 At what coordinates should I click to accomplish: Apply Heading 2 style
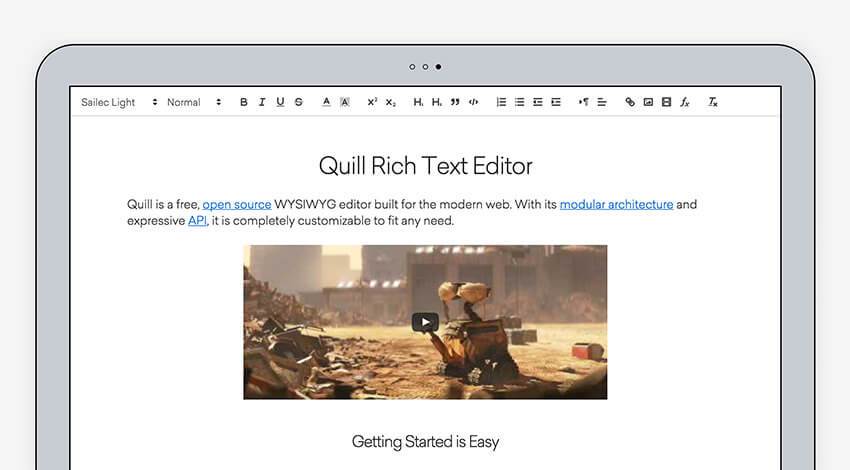[x=436, y=102]
